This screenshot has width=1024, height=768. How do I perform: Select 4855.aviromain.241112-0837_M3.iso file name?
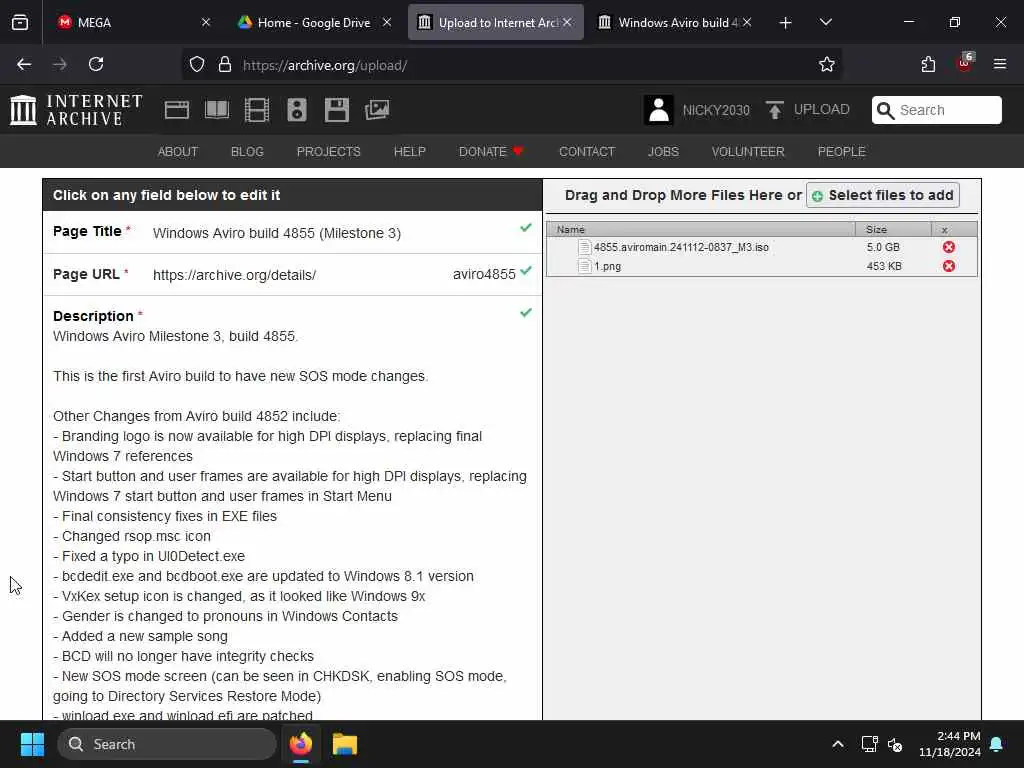coord(681,247)
